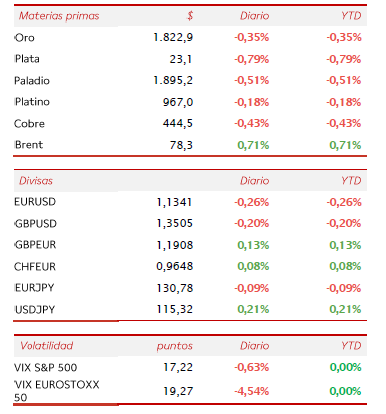
Task: Click the VIX S&P 500 label
Action: pos(46,367)
